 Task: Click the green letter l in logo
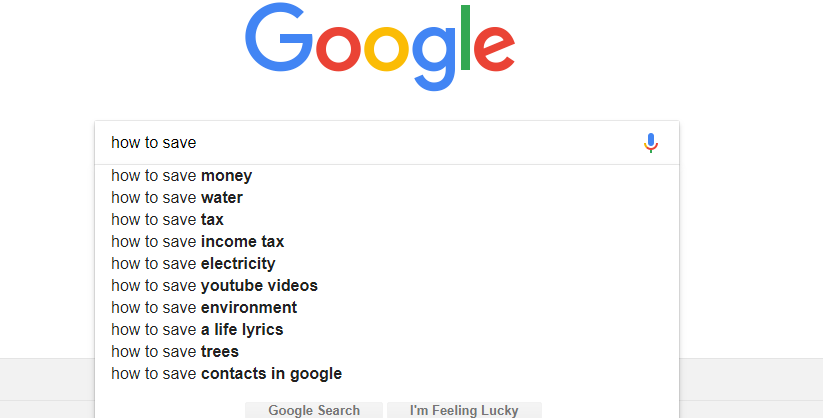tap(465, 37)
